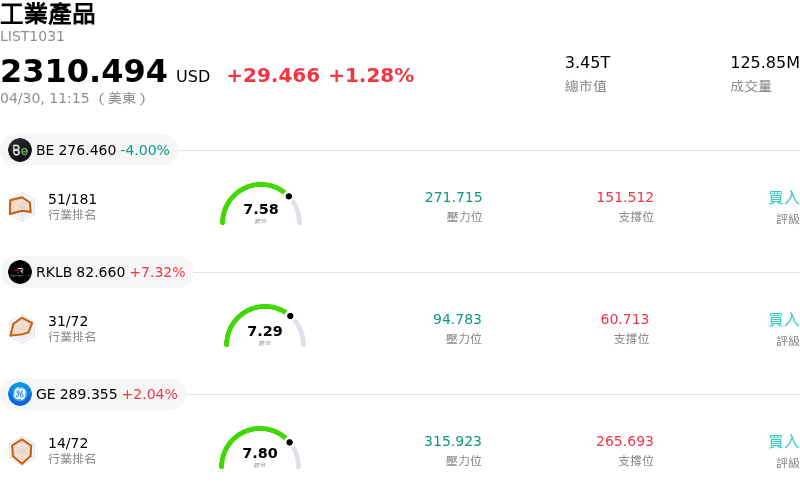Click the 125.85M volume figure
The width and height of the screenshot is (800, 488).
point(764,63)
